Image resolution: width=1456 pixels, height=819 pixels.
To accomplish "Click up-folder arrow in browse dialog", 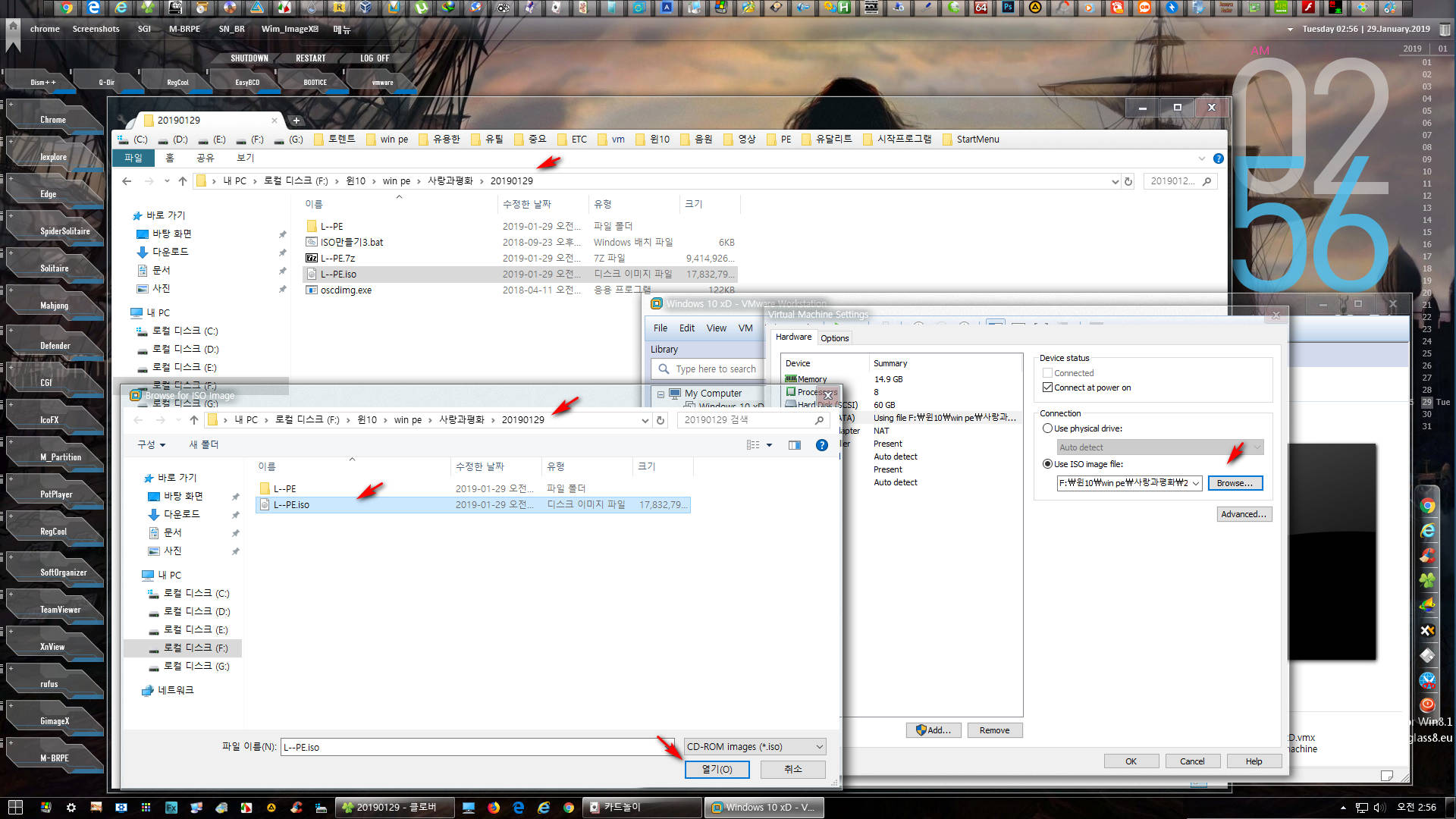I will pyautogui.click(x=194, y=420).
